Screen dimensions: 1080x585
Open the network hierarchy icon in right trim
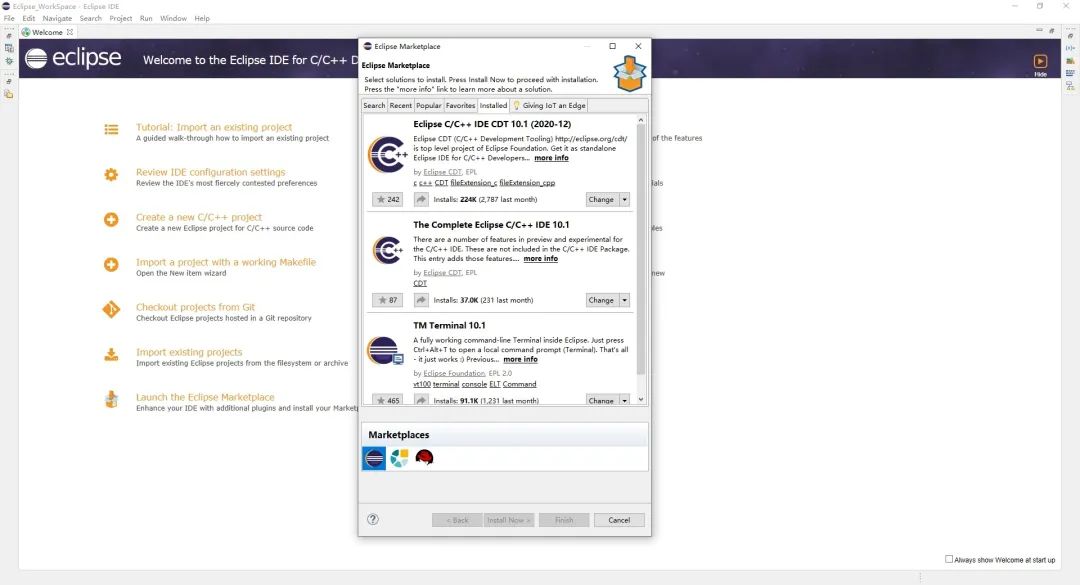[1070, 86]
